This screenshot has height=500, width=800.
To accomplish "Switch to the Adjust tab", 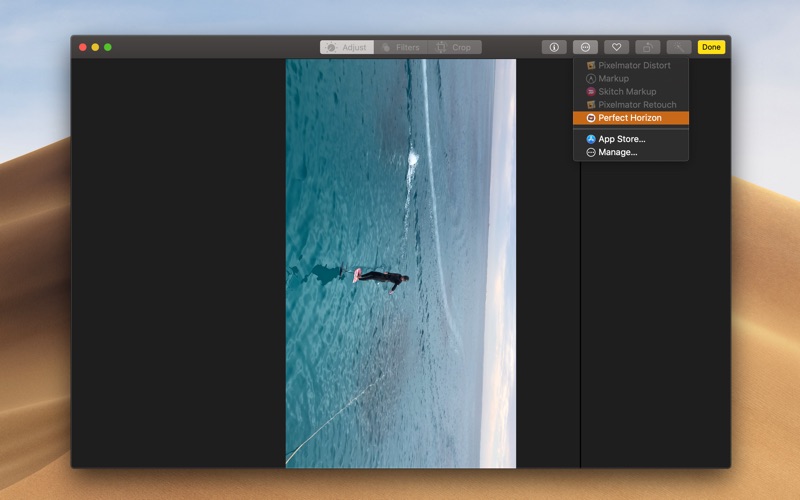I will tap(347, 47).
